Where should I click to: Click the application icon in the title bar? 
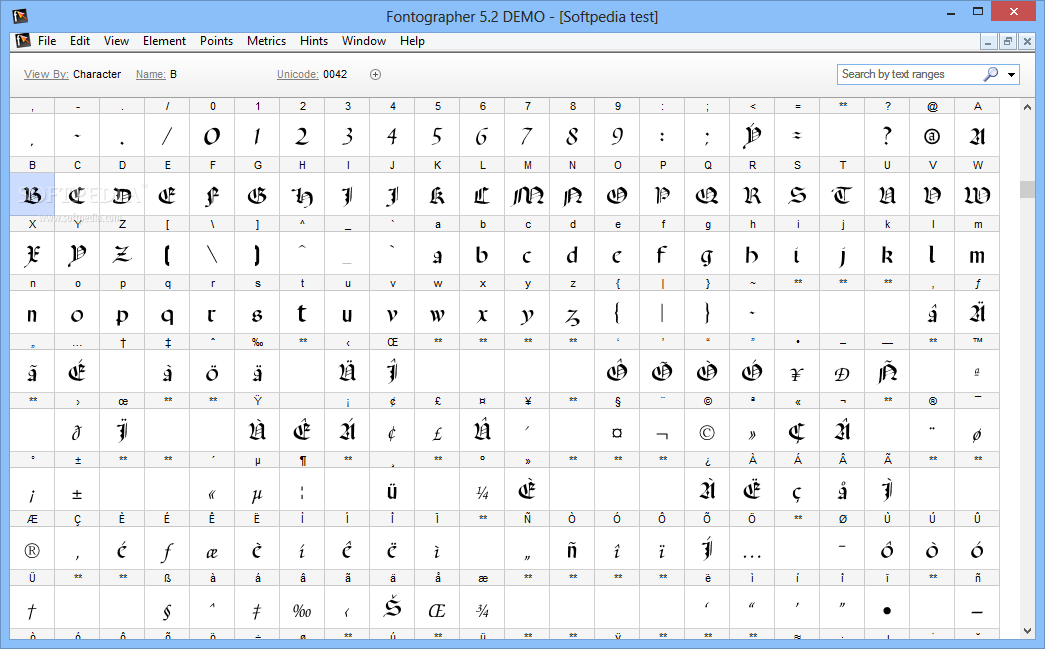tap(19, 15)
